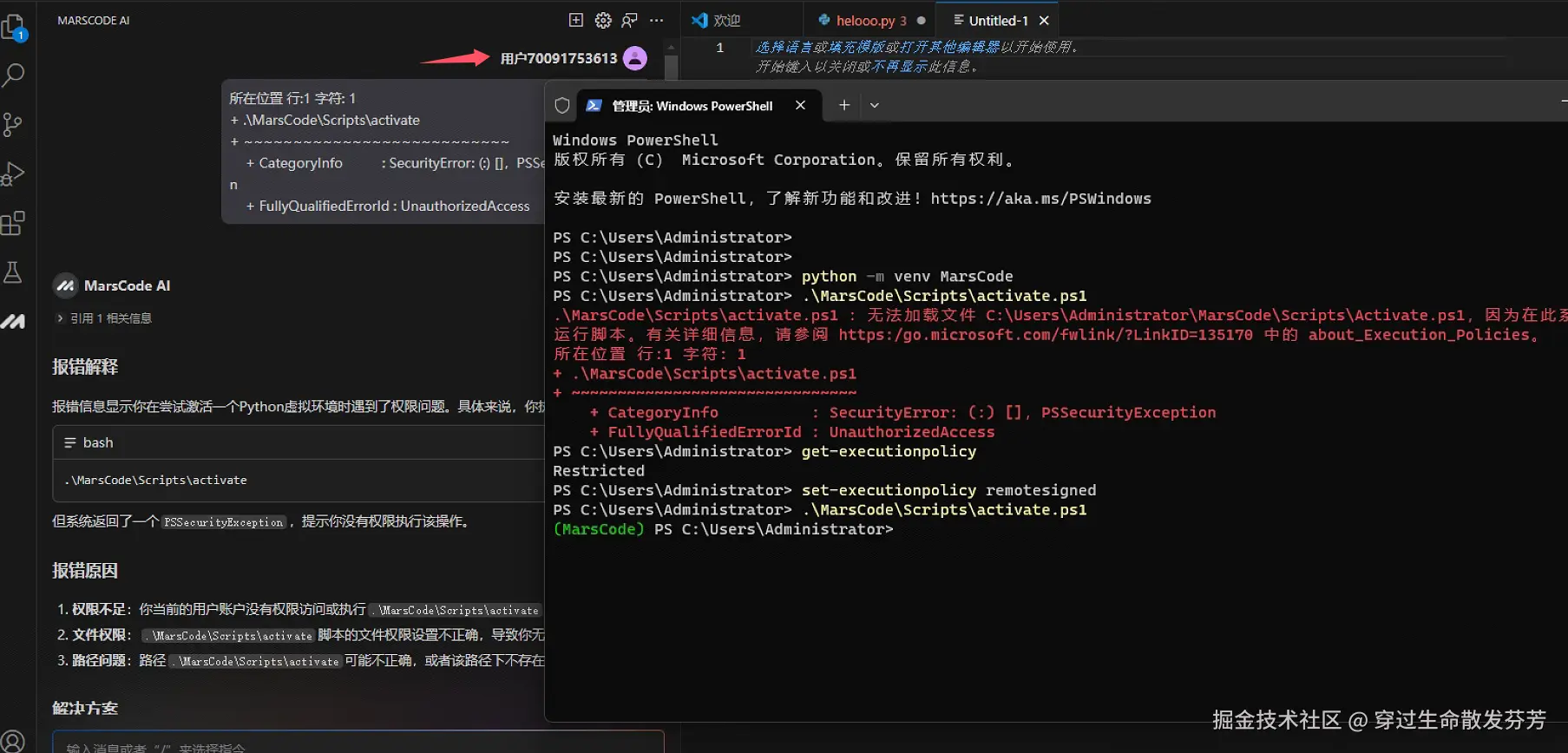
Task: Click the MARSCODE AI panel title
Action: (x=94, y=20)
